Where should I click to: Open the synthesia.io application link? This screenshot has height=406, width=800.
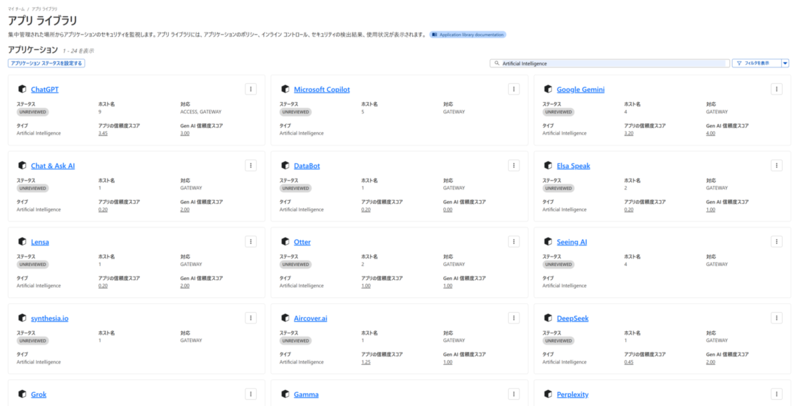tap(49, 318)
